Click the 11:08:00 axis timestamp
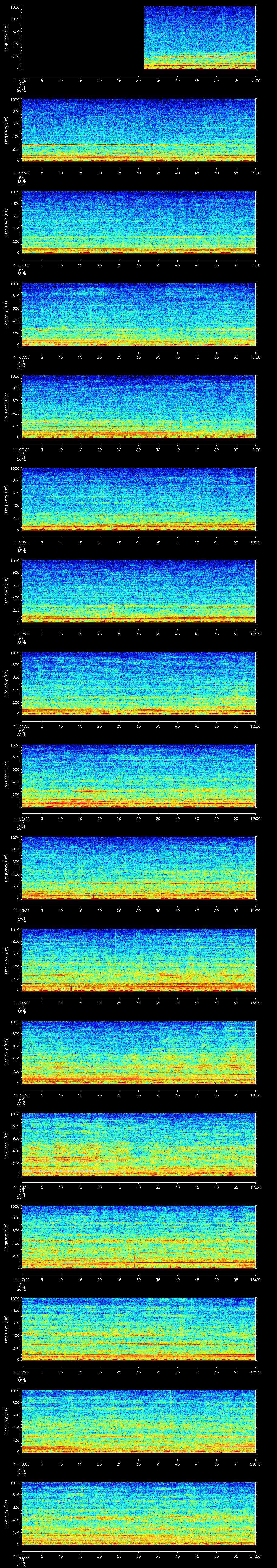Image resolution: width=277 pixels, height=1568 pixels. [x=21, y=449]
